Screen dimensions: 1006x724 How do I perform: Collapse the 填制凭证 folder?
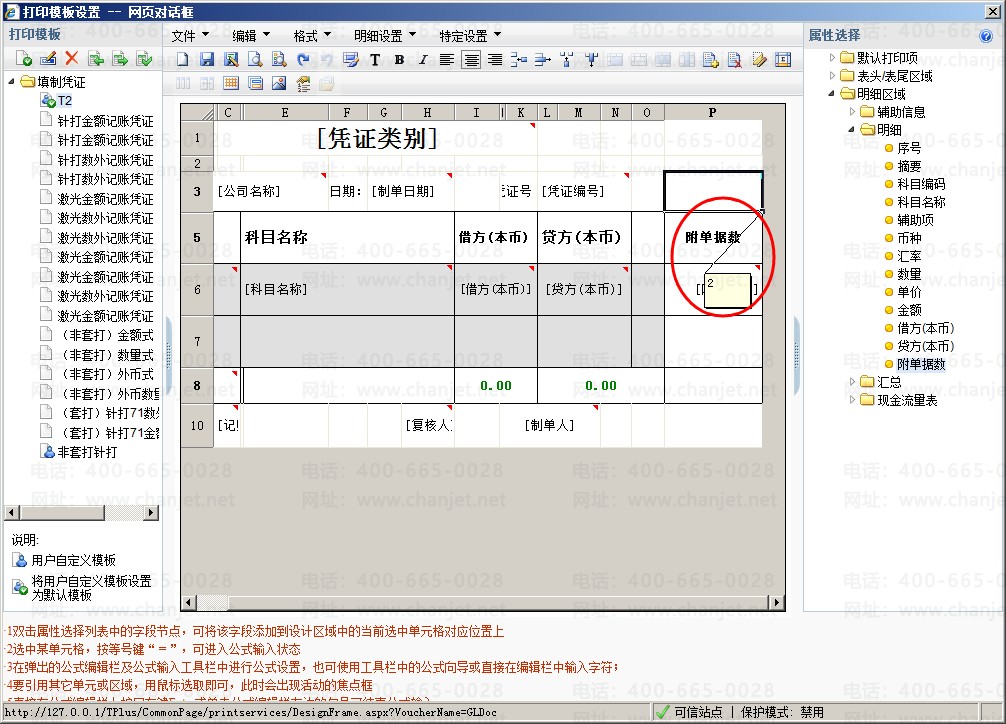click(x=11, y=81)
